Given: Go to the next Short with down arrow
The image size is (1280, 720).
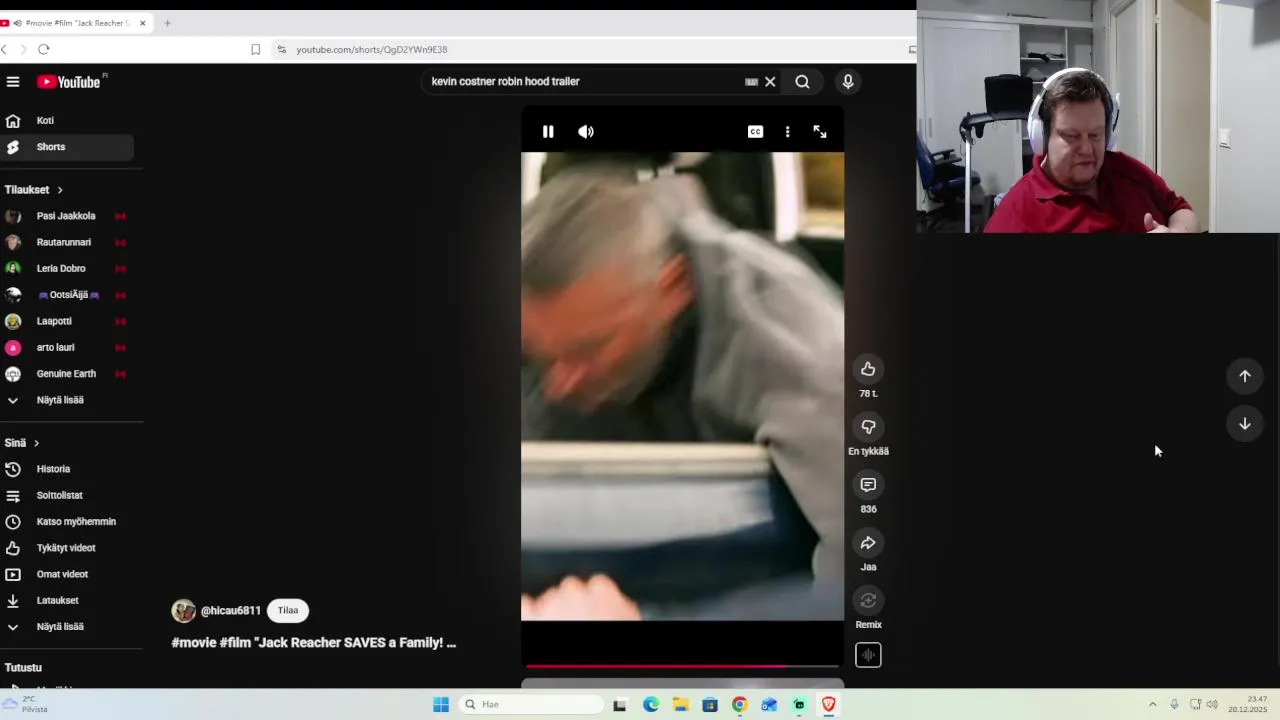Looking at the screenshot, I should coord(1245,424).
